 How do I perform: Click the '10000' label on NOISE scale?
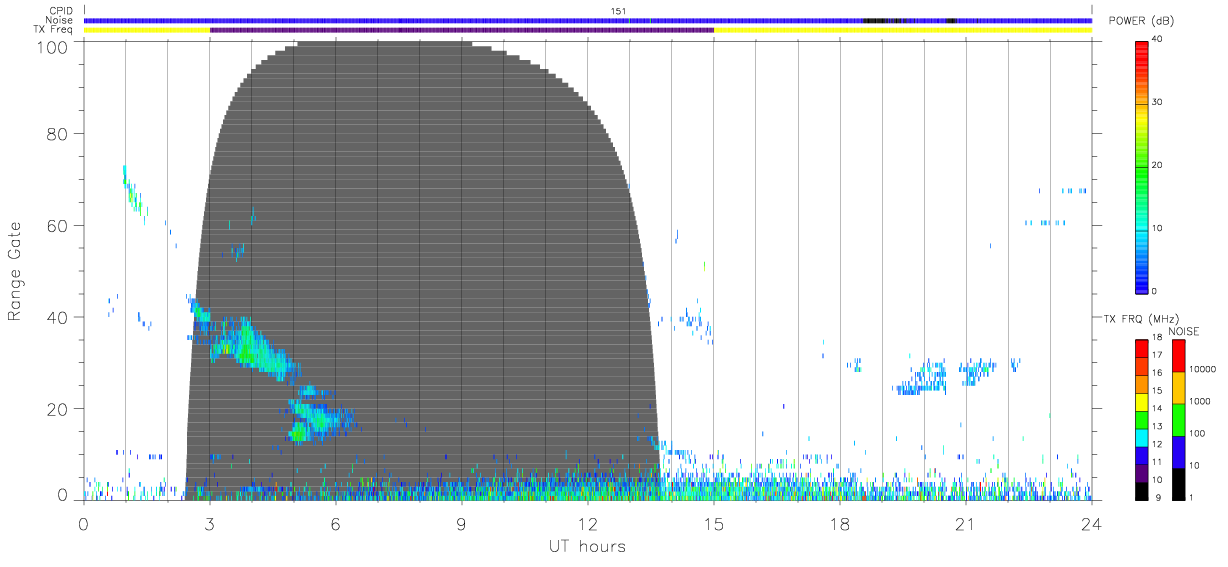1202,369
